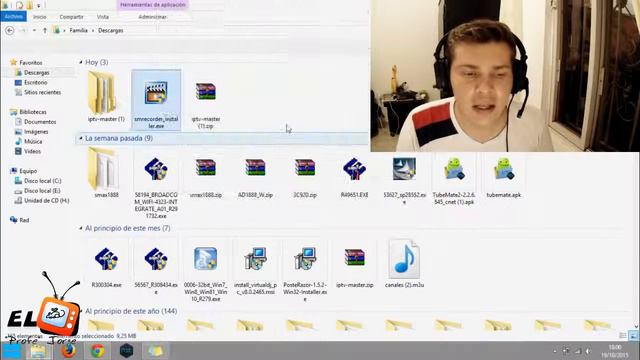Viewport: 640px width, 360px height.
Task: Collapse Al principio de este año group
Action: click(x=81, y=311)
